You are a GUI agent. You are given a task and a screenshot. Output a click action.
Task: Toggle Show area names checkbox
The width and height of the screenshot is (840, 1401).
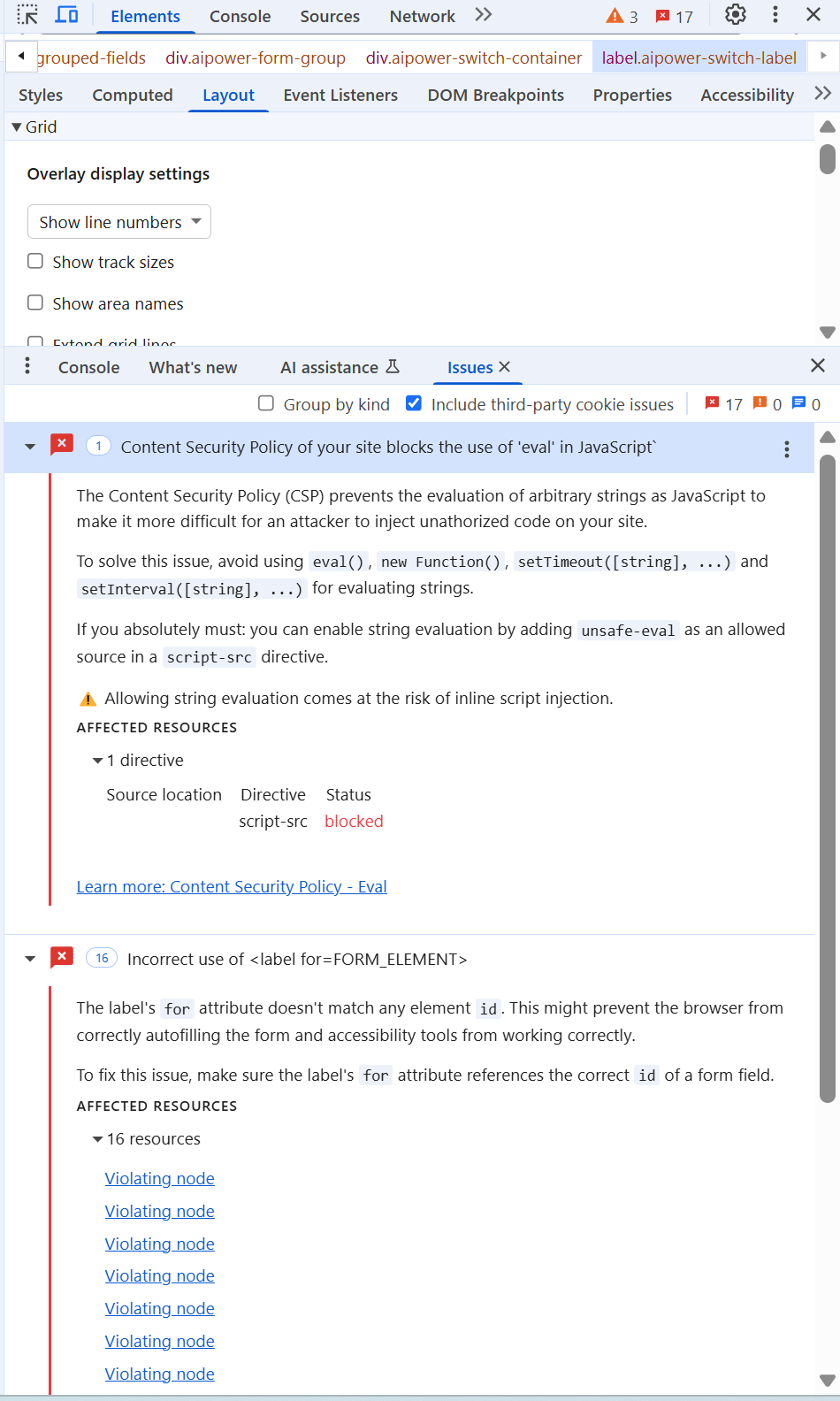click(35, 302)
